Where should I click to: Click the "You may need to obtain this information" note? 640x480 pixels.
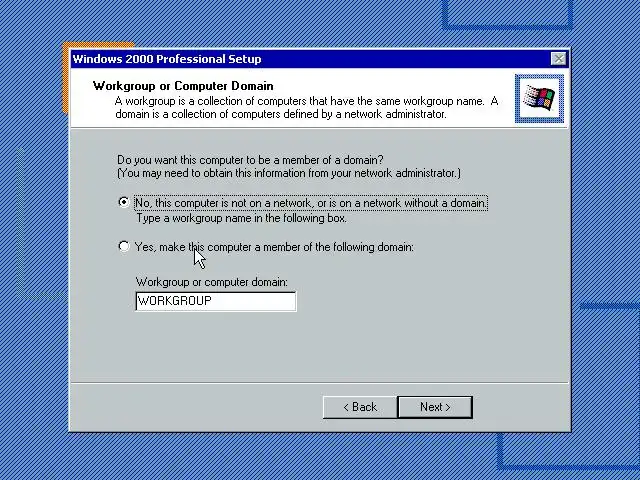click(x=289, y=173)
